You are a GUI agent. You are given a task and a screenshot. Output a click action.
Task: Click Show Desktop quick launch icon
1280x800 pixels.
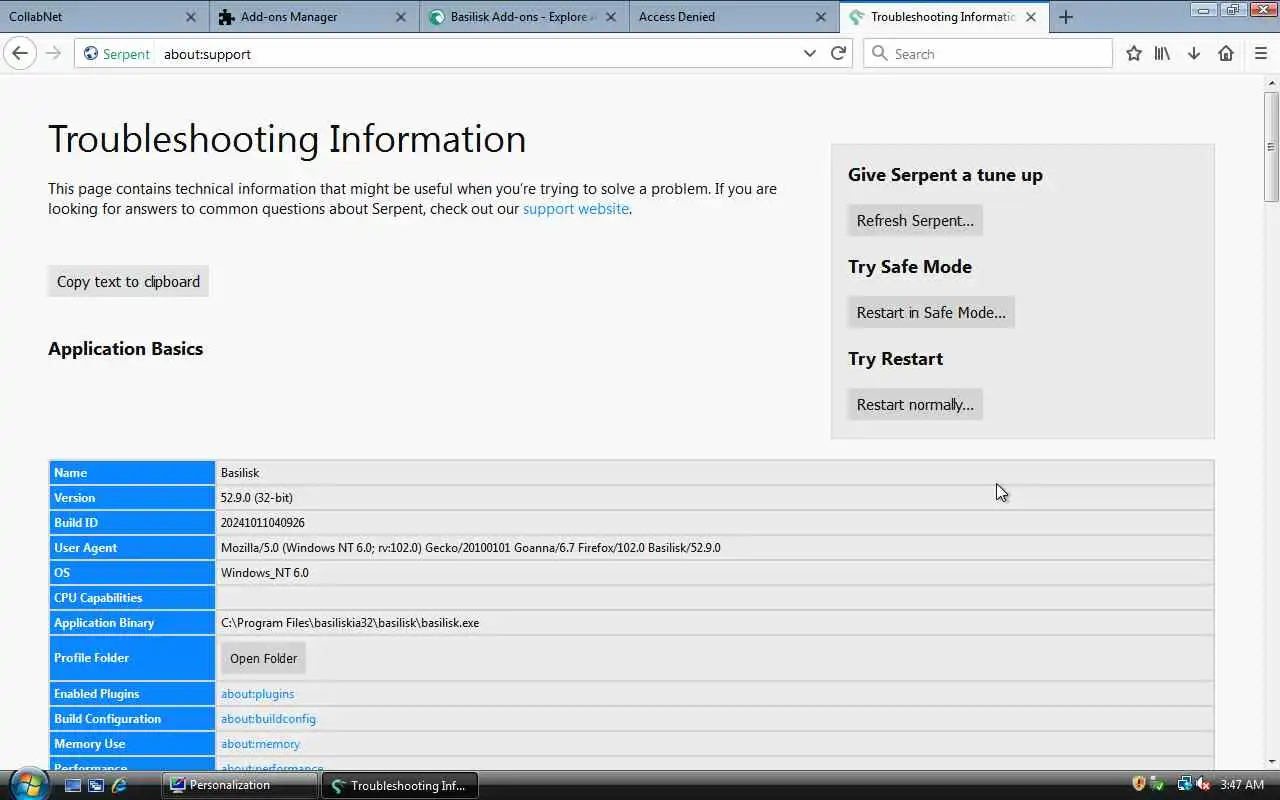(x=73, y=785)
